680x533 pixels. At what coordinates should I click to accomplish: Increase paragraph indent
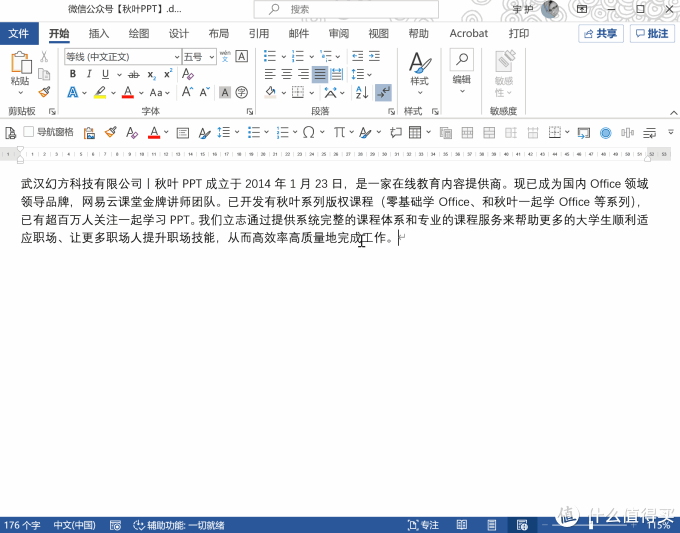click(374, 56)
